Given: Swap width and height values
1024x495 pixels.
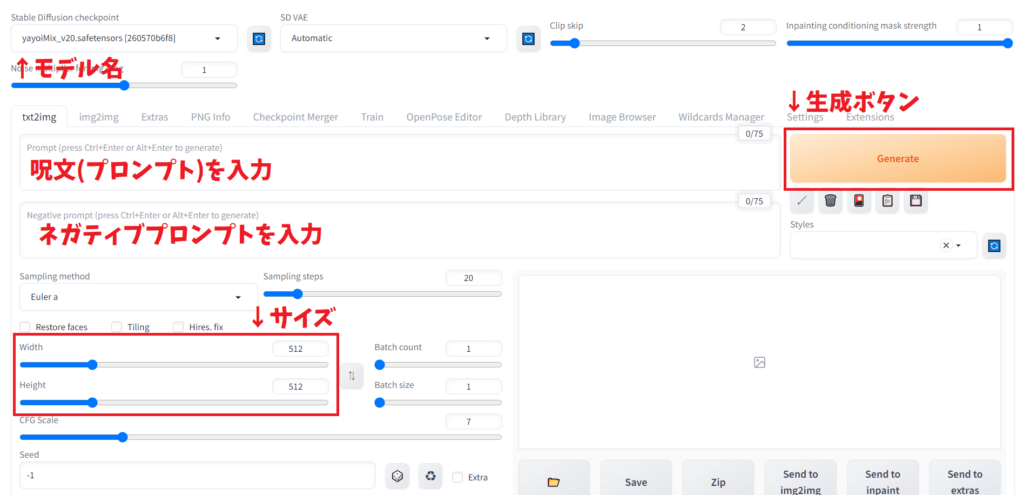Looking at the screenshot, I should pos(352,375).
